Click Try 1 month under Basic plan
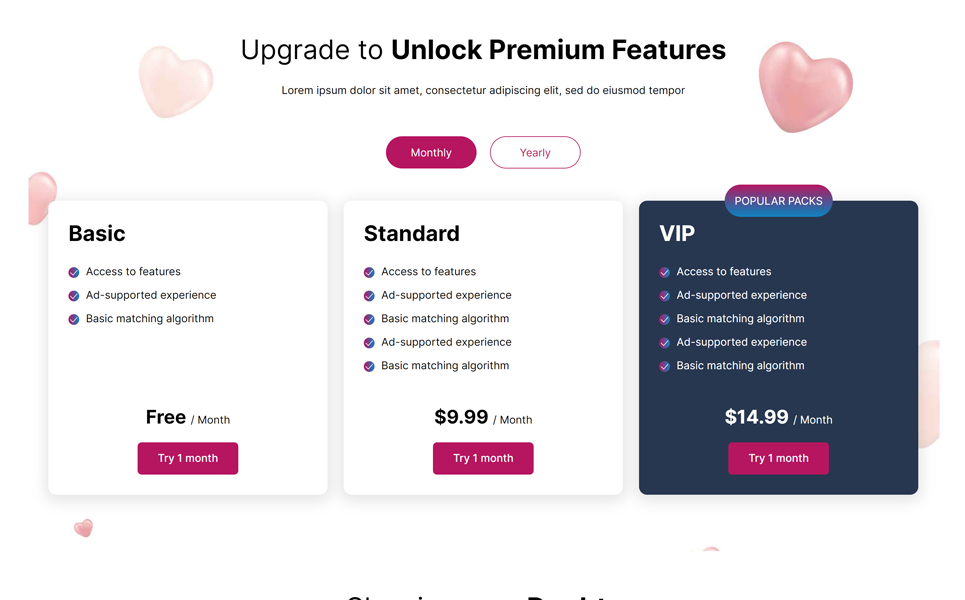The image size is (965, 600). tap(188, 458)
